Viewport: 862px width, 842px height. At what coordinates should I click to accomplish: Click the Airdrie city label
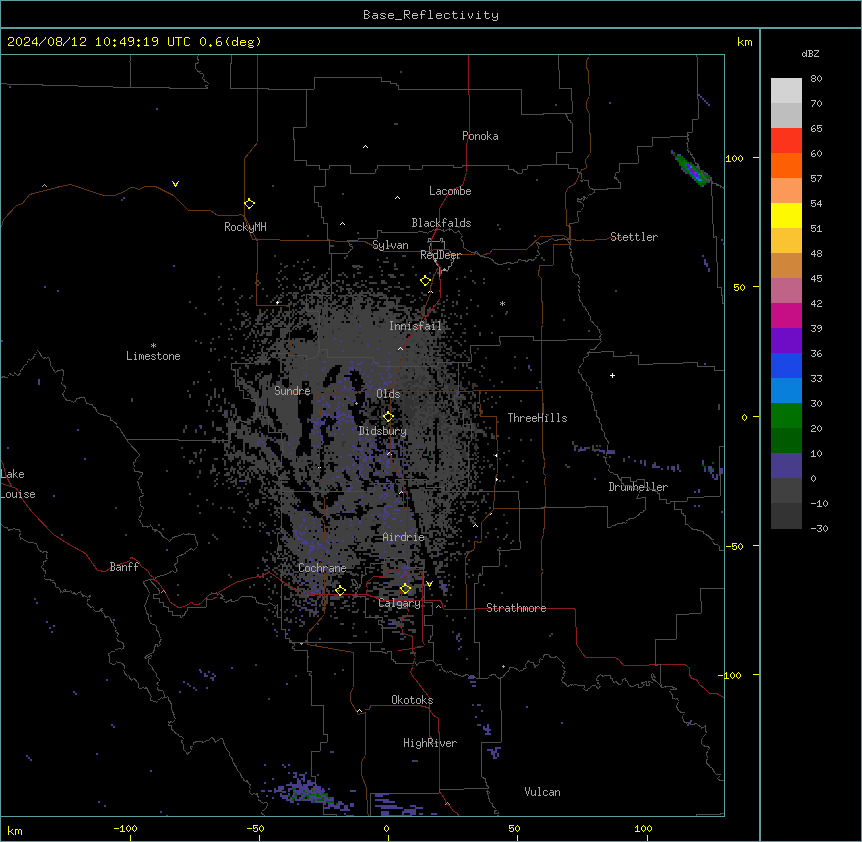coord(404,537)
